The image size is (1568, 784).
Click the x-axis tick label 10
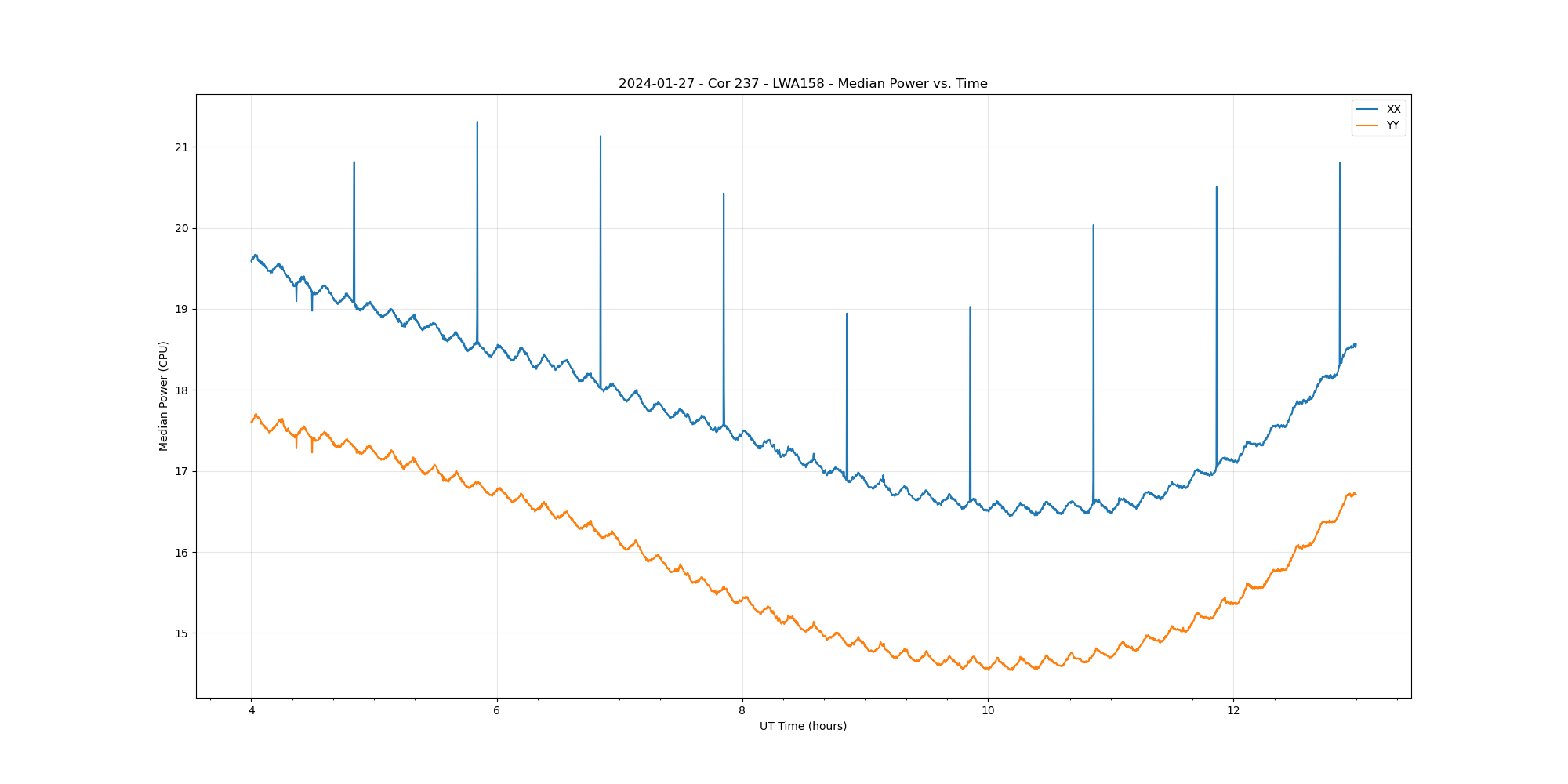[x=988, y=711]
